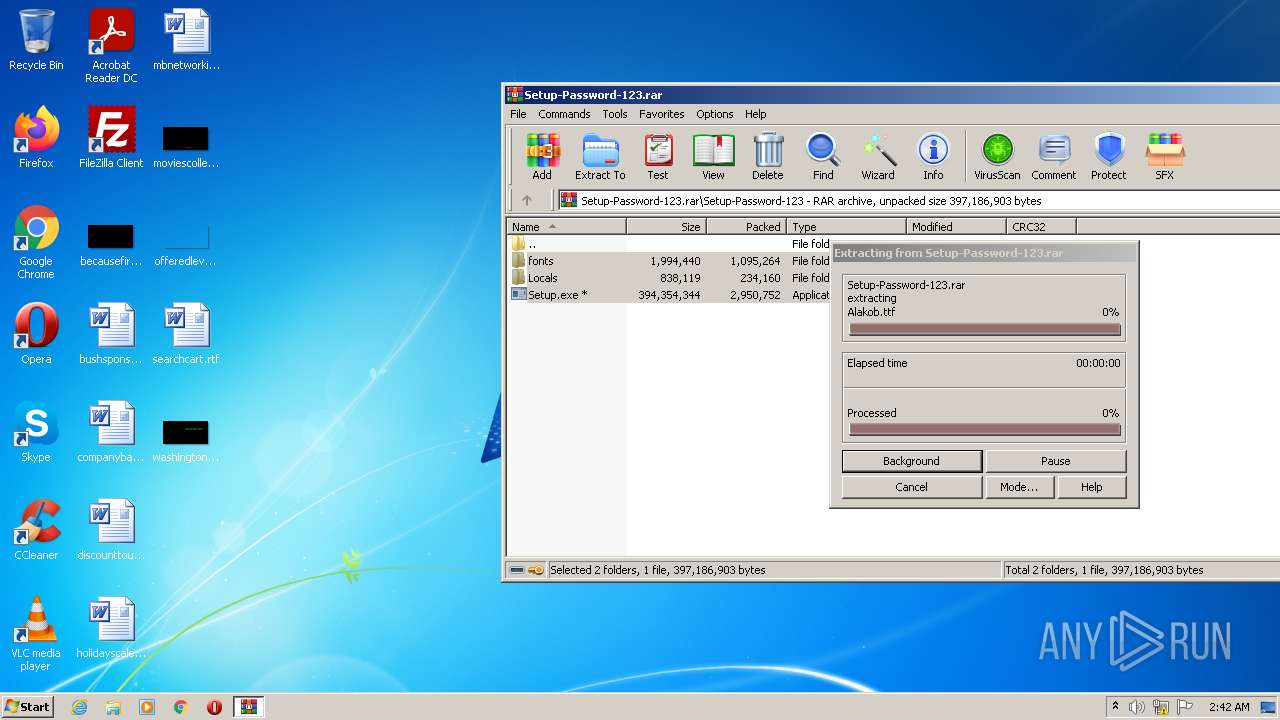
Task: Click the Test archive icon
Action: point(658,157)
